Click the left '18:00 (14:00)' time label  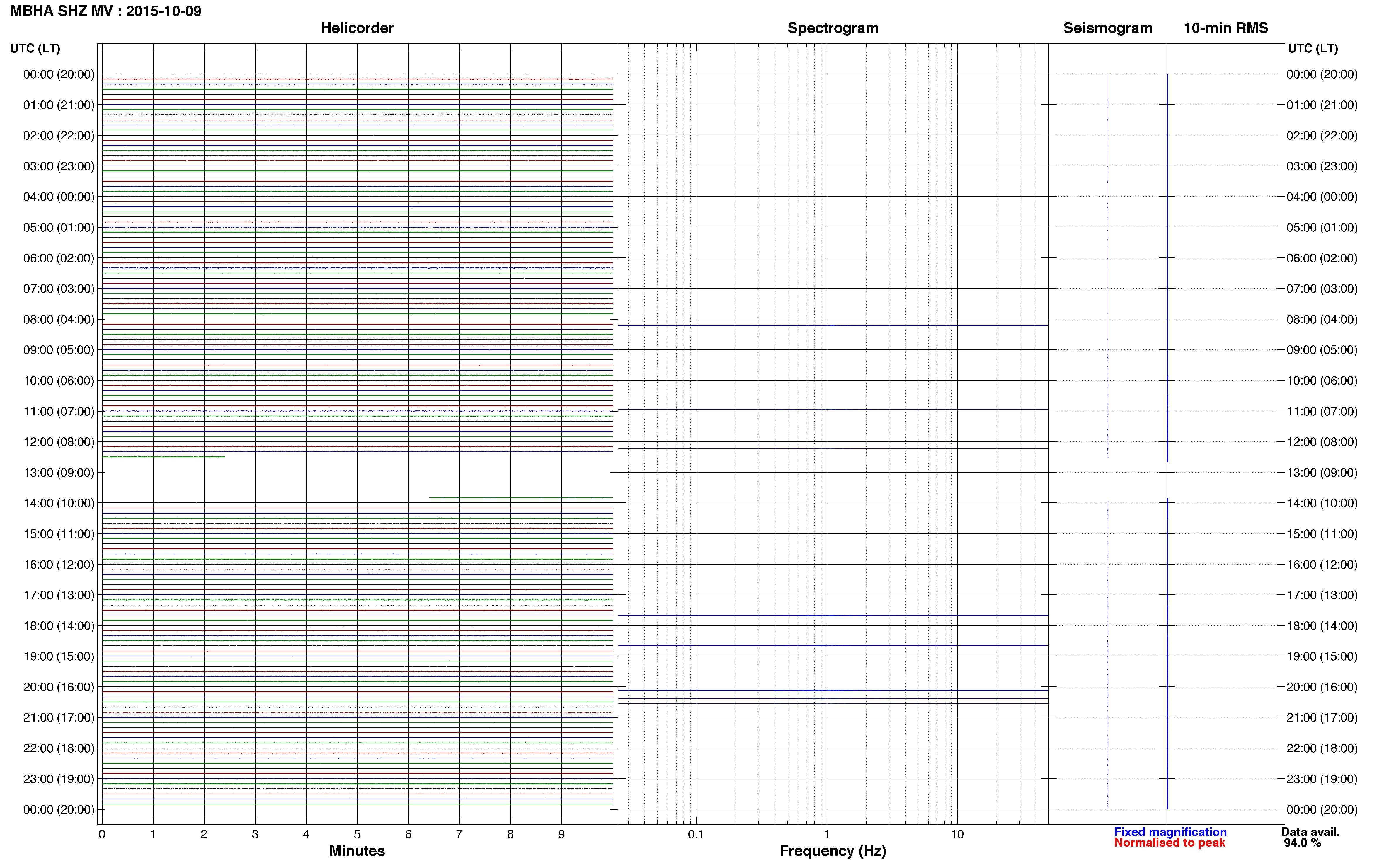59,626
